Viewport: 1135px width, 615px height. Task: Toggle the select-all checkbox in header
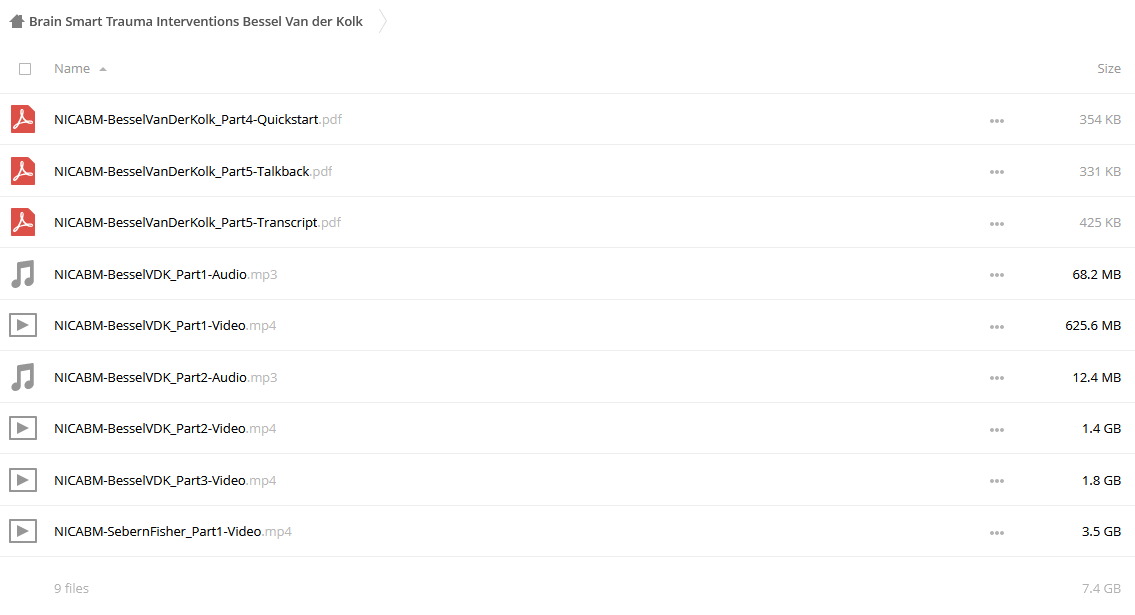coord(25,69)
